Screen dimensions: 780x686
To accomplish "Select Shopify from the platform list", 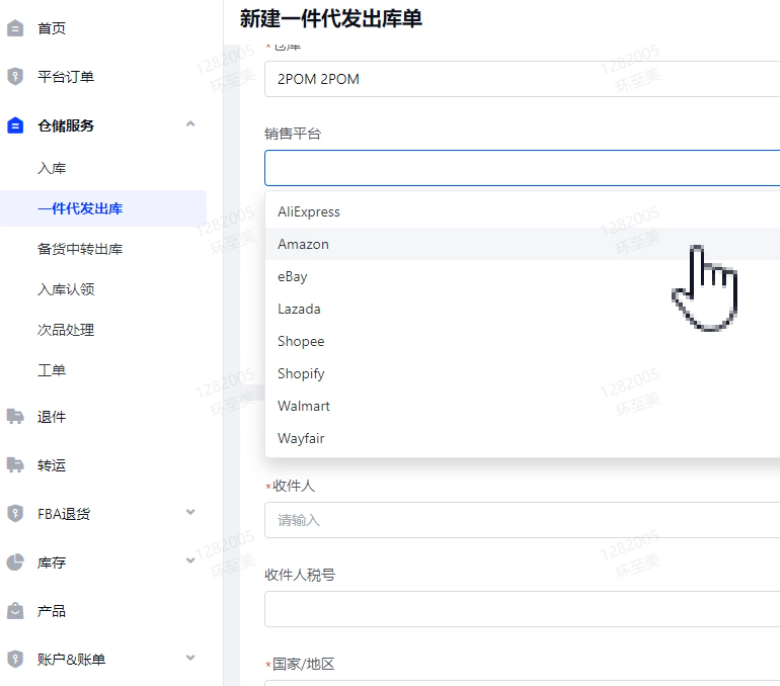I will coord(522,374).
